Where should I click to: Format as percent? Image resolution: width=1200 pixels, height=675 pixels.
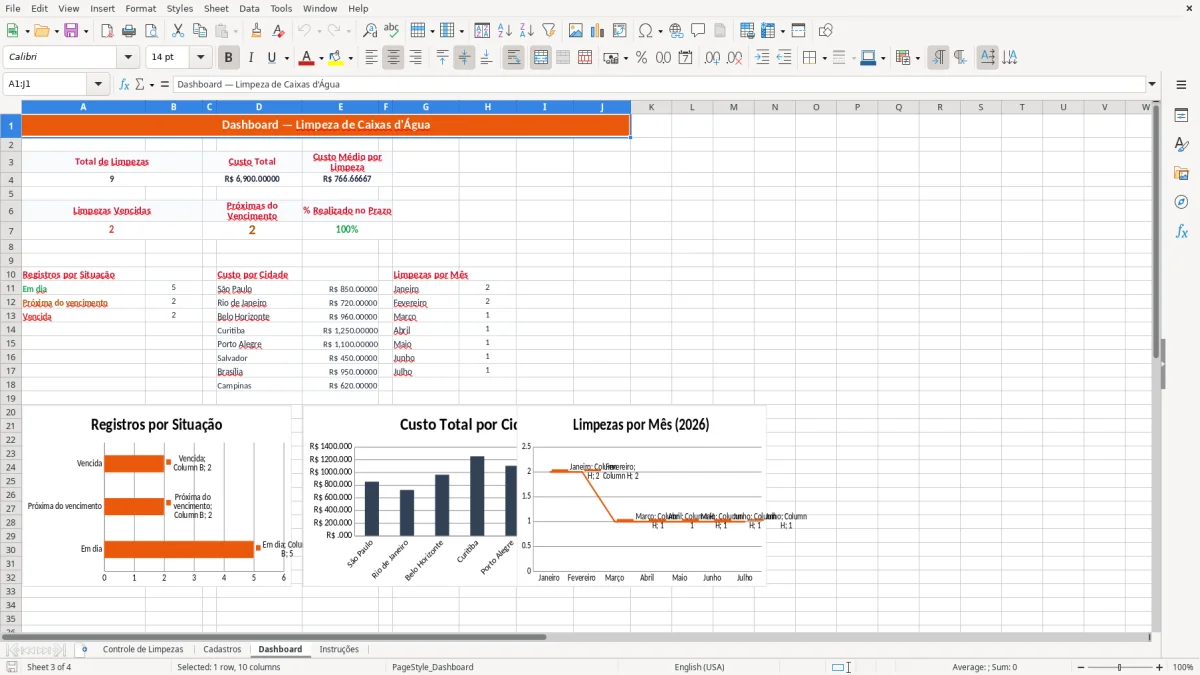(642, 58)
